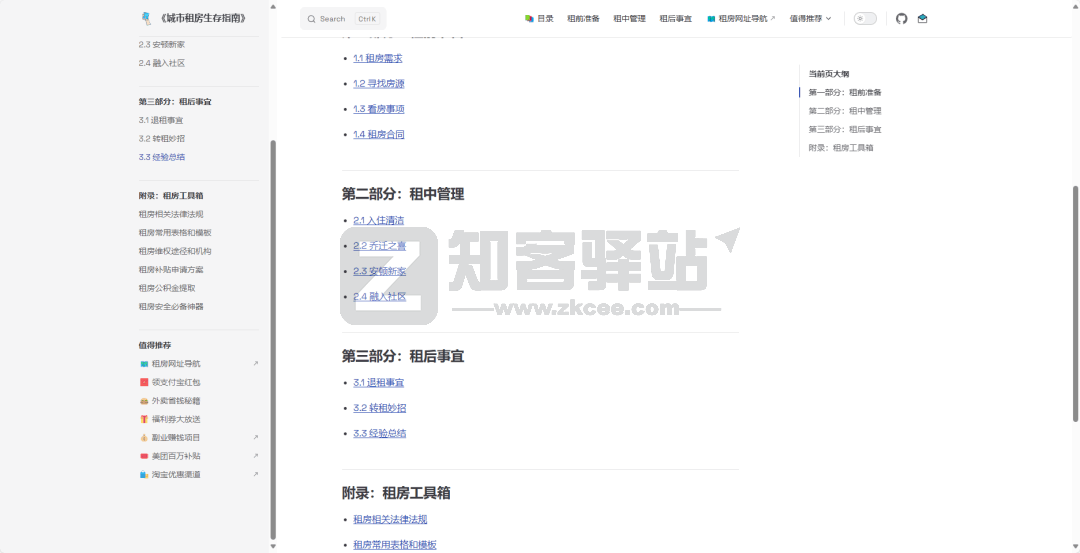Click the icon beside 淘宝优惠通道
The image size is (1080, 553).
144,474
